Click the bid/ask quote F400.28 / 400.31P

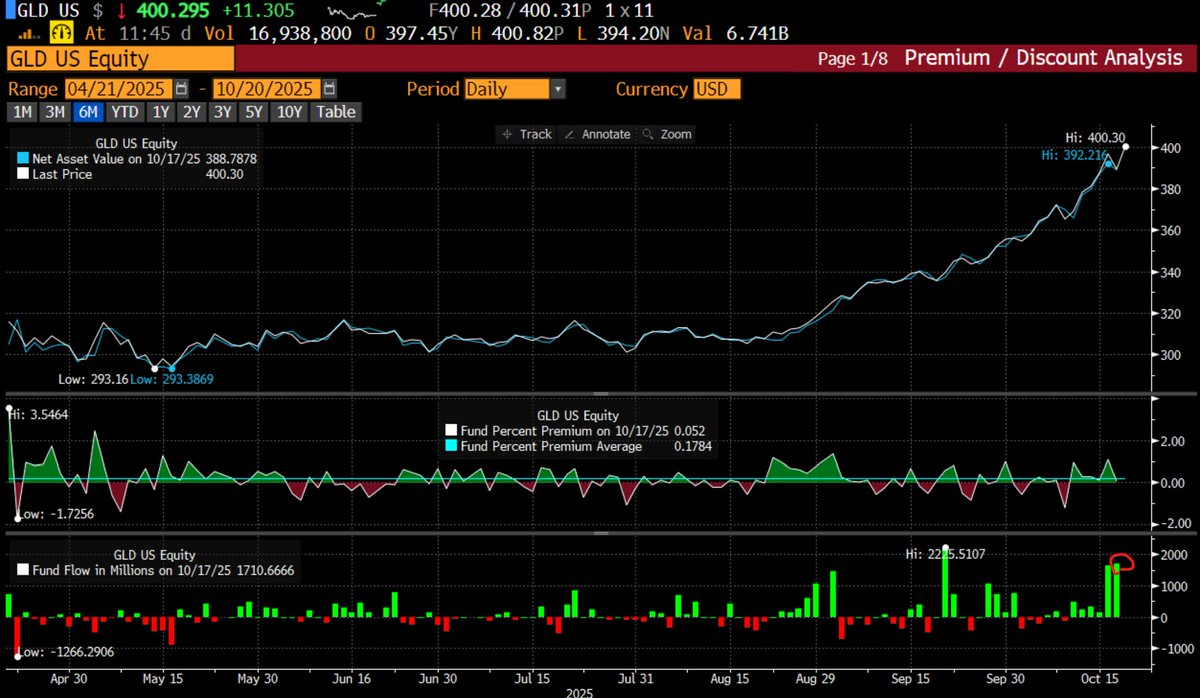(512, 11)
